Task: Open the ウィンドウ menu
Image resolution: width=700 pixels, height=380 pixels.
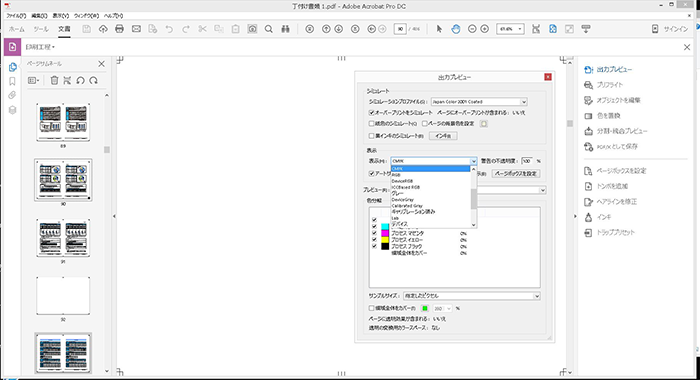Action: point(86,16)
